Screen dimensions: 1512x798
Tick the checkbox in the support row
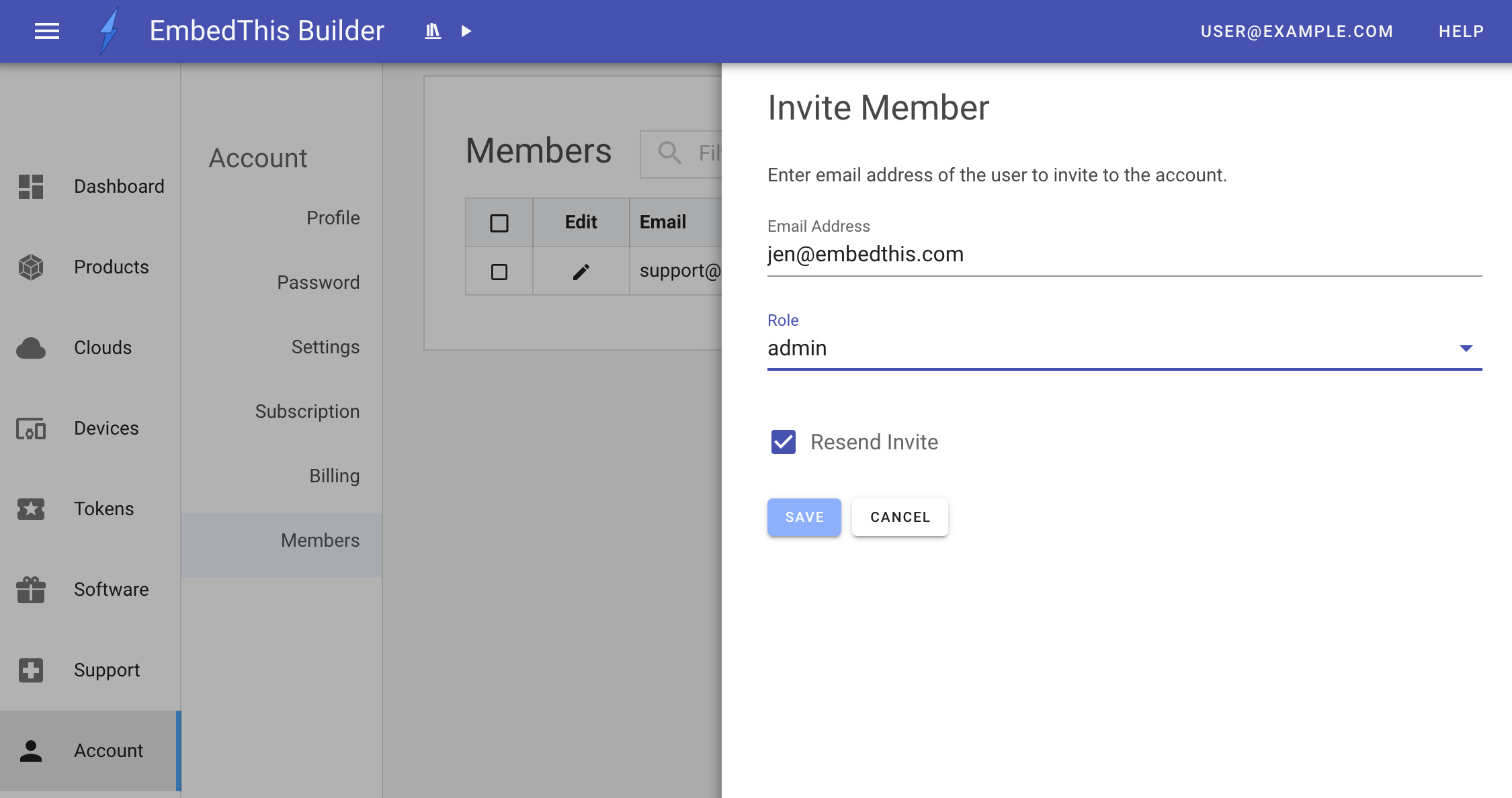(499, 271)
